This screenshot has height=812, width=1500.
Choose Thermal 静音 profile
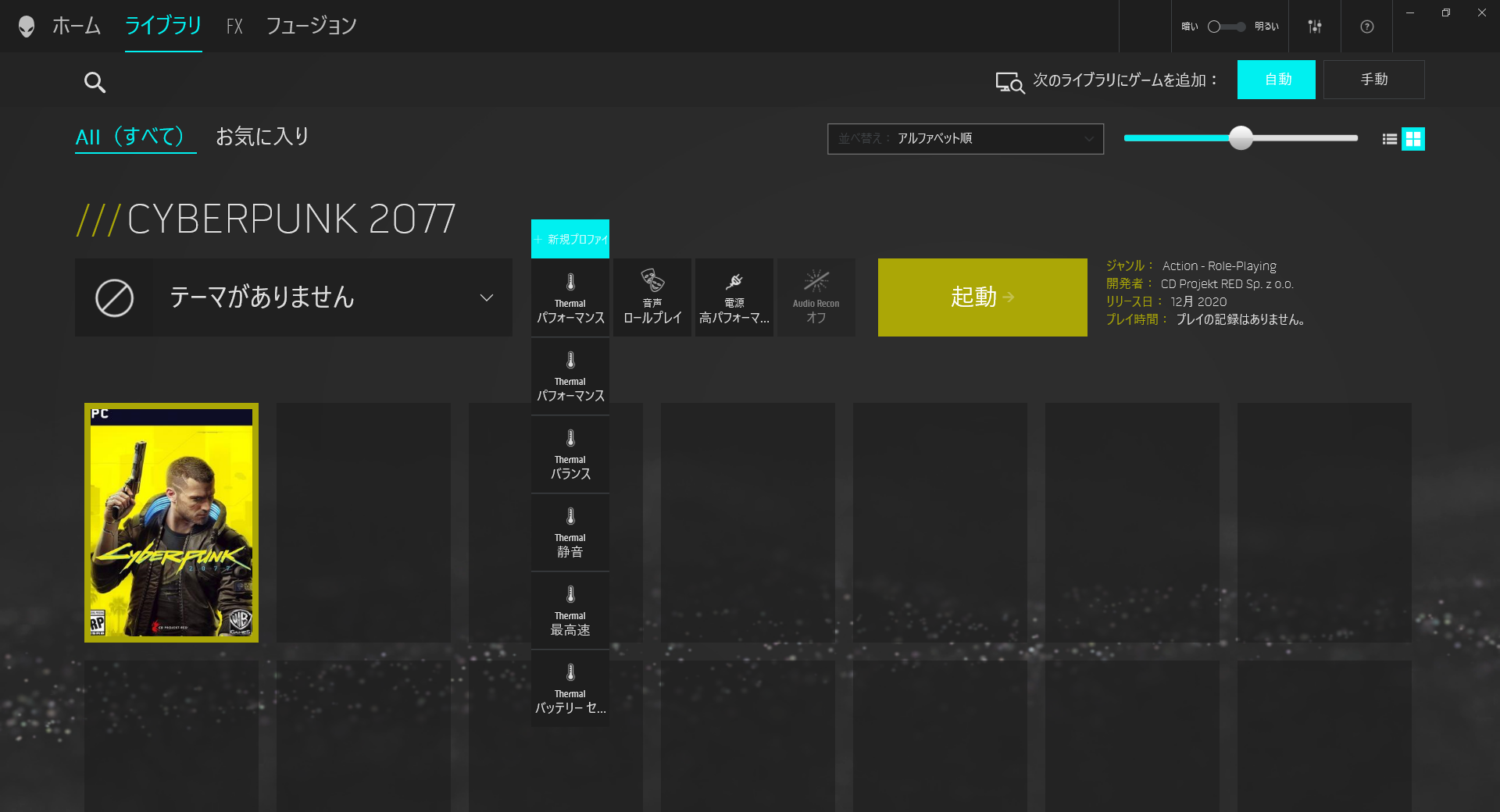pyautogui.click(x=570, y=532)
